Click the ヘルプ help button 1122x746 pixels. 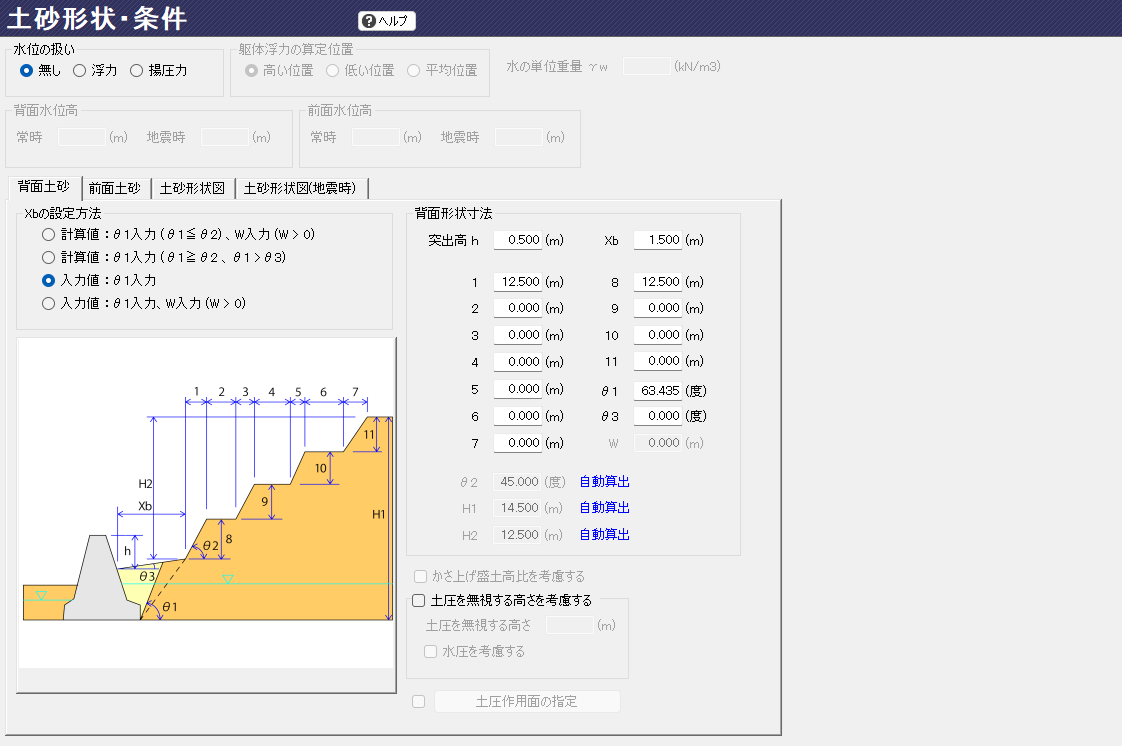[x=386, y=21]
